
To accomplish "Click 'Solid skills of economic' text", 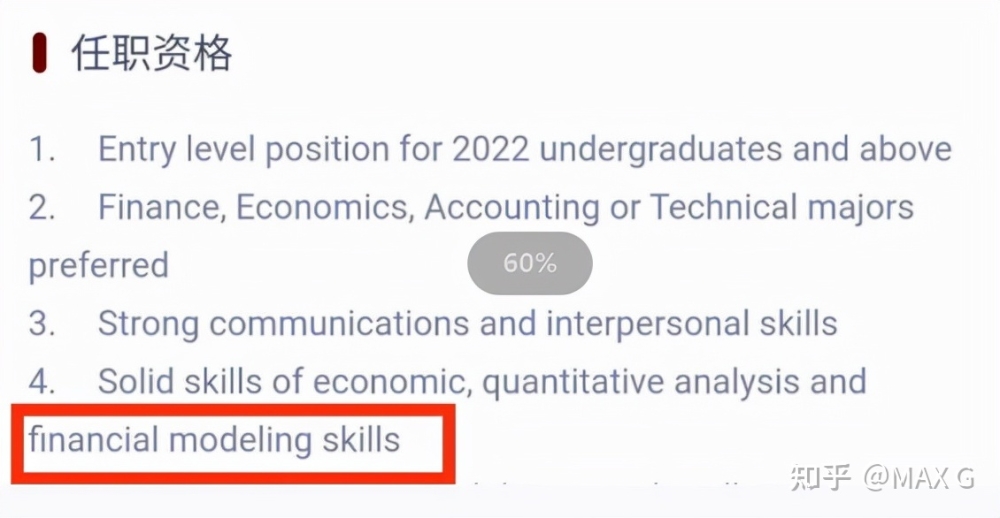I will pyautogui.click(x=281, y=381).
